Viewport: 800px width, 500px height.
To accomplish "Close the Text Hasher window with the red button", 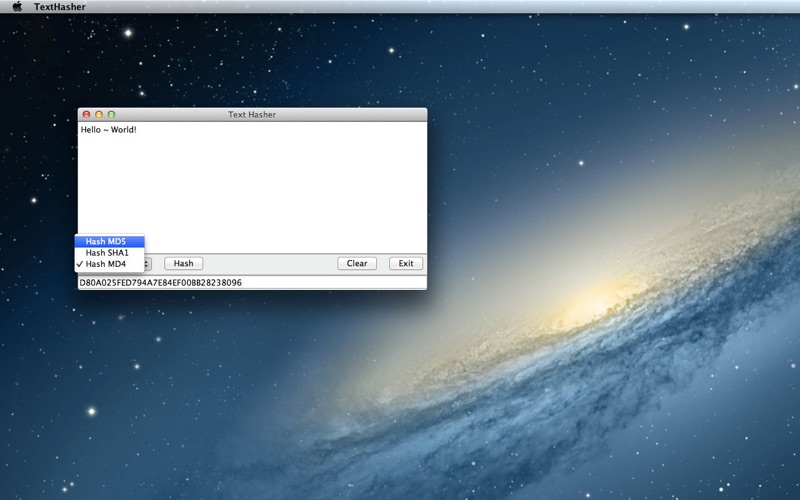I will tap(87, 114).
